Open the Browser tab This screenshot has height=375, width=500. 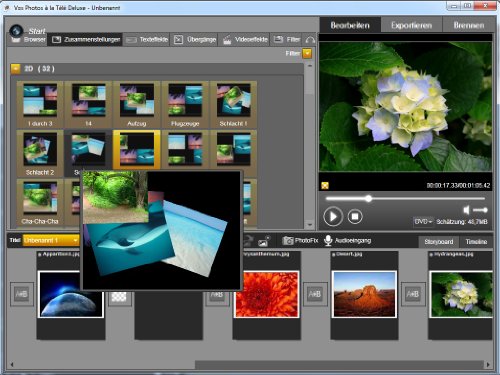coord(28,40)
